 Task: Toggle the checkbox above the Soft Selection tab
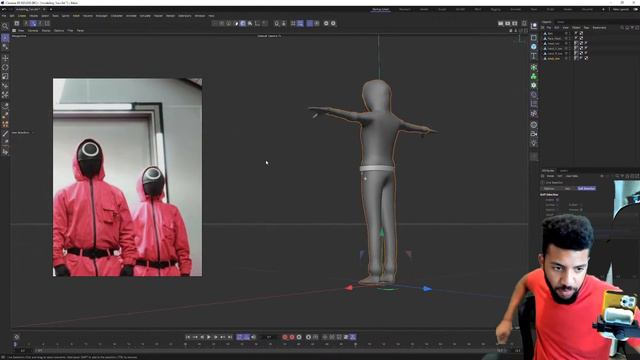pyautogui.click(x=543, y=182)
